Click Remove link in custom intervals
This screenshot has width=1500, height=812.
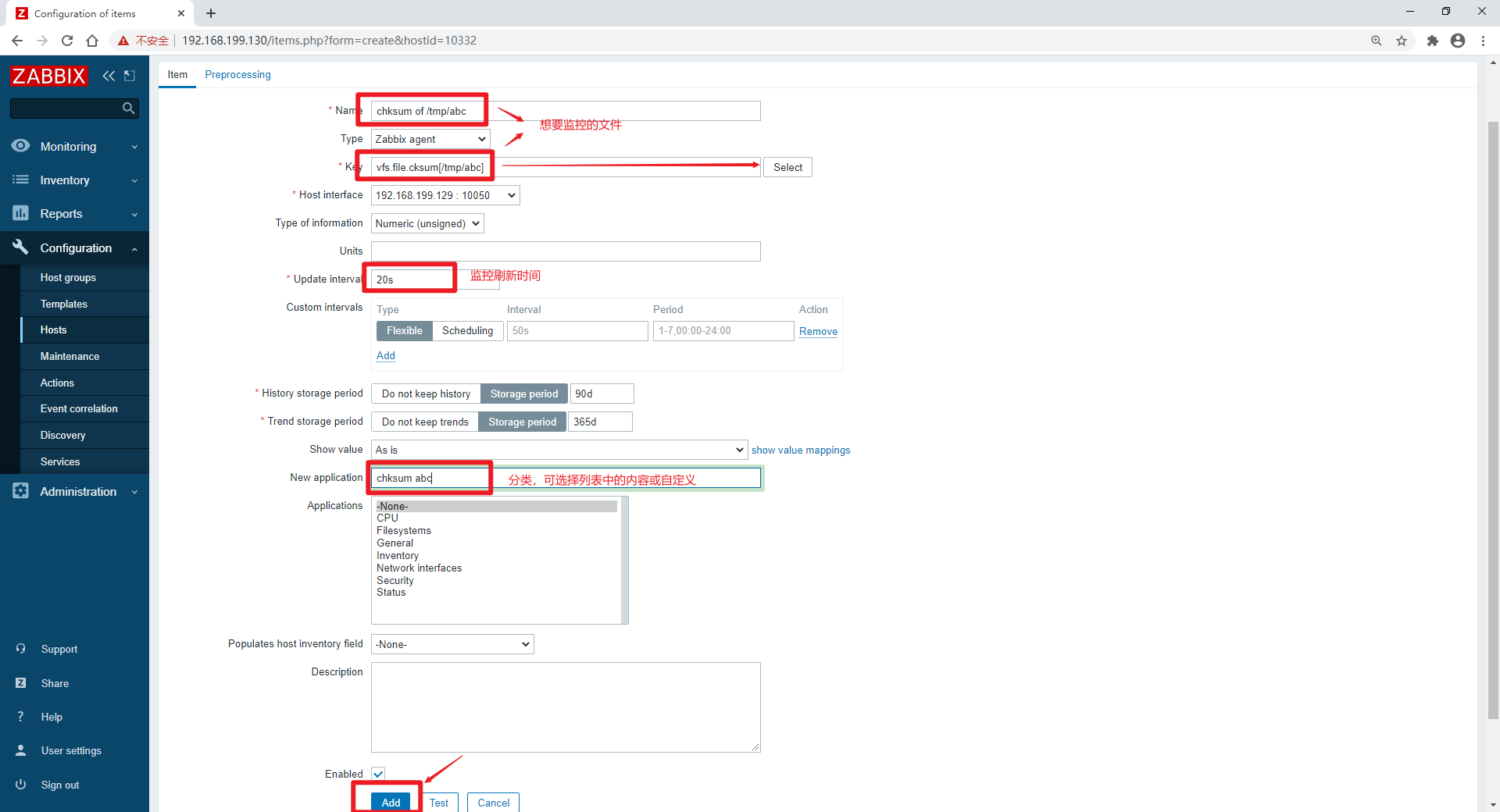pos(818,331)
